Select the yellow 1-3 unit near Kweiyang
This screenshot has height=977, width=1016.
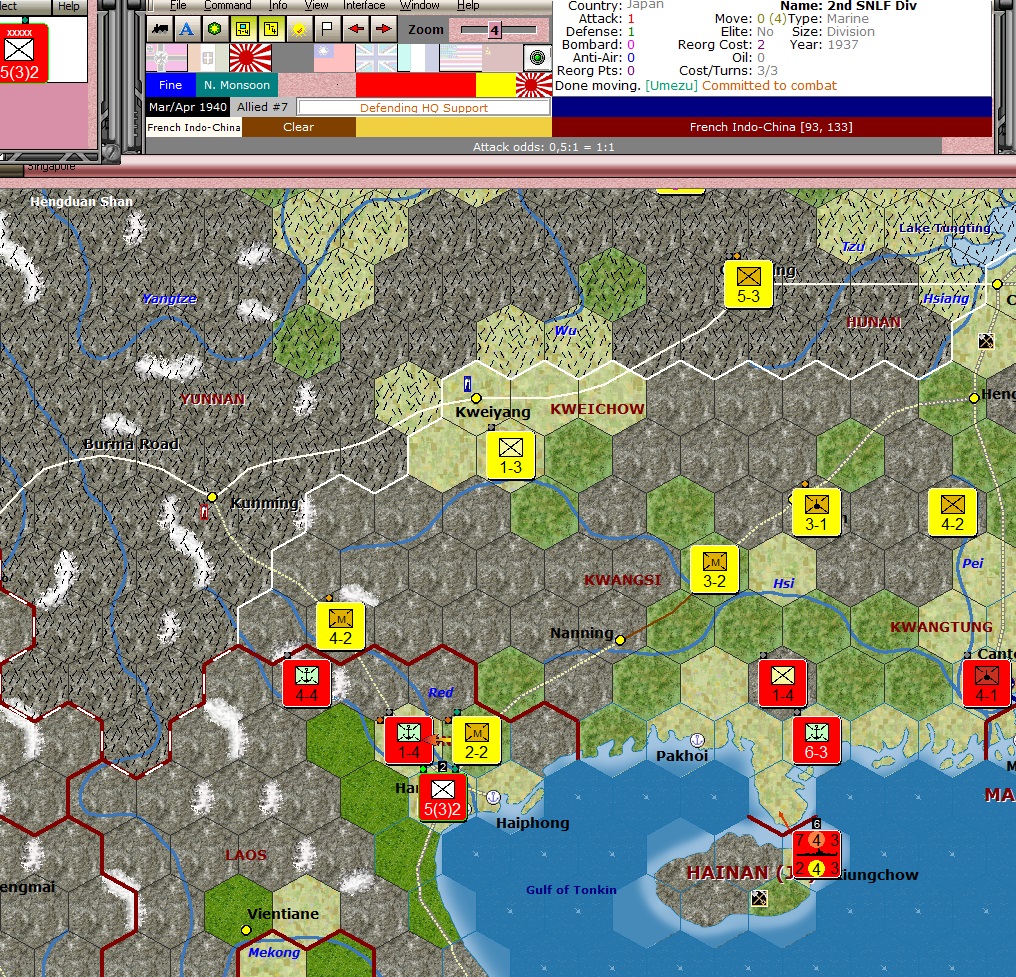511,455
